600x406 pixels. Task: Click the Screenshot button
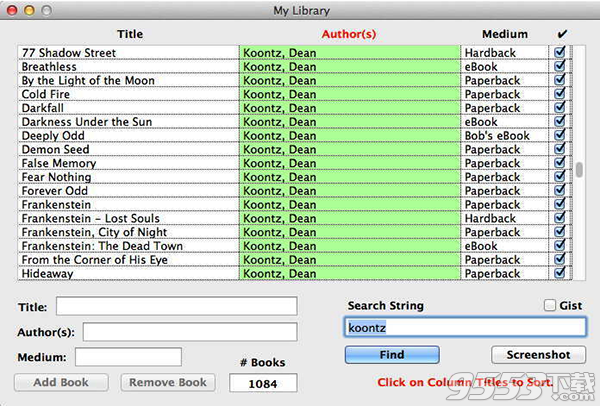[x=538, y=355]
